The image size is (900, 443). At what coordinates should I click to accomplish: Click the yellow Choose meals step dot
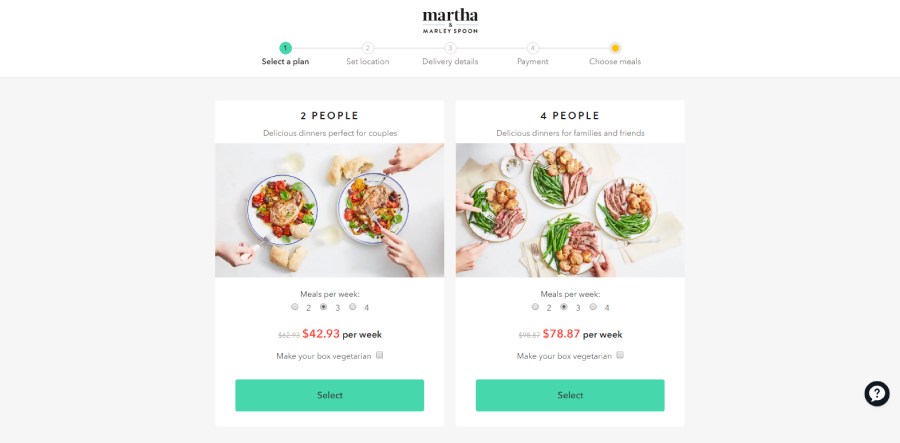[x=615, y=48]
